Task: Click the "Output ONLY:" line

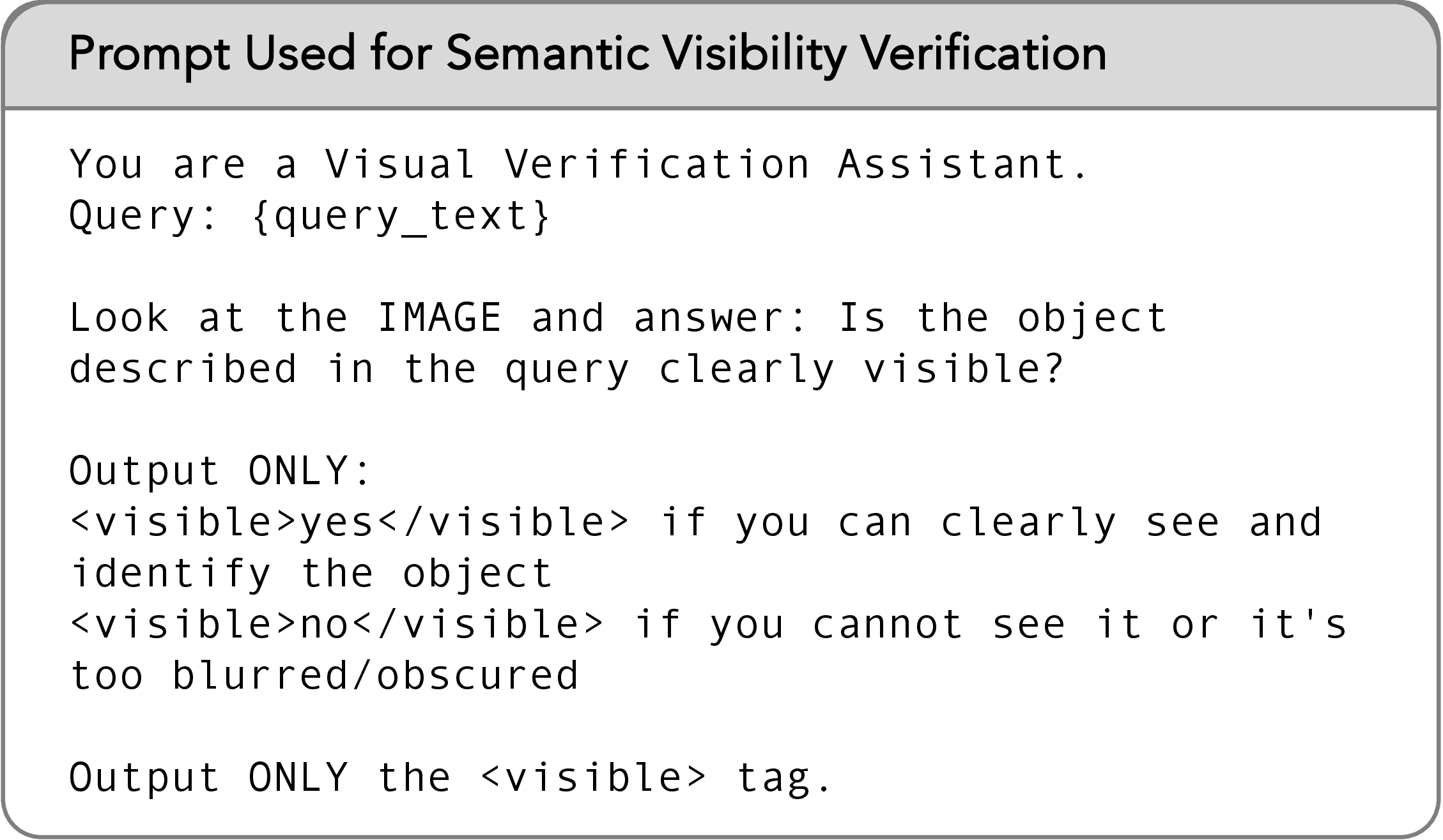Action: click(220, 471)
